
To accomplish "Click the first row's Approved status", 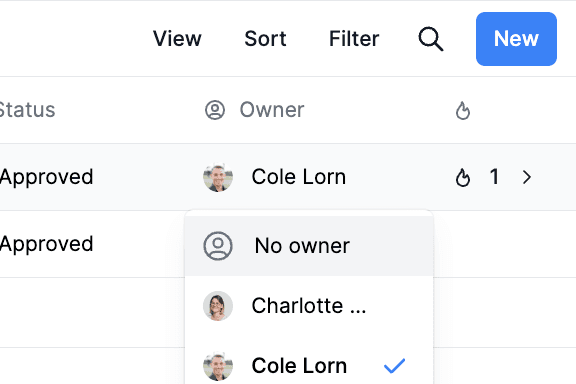I will [46, 177].
